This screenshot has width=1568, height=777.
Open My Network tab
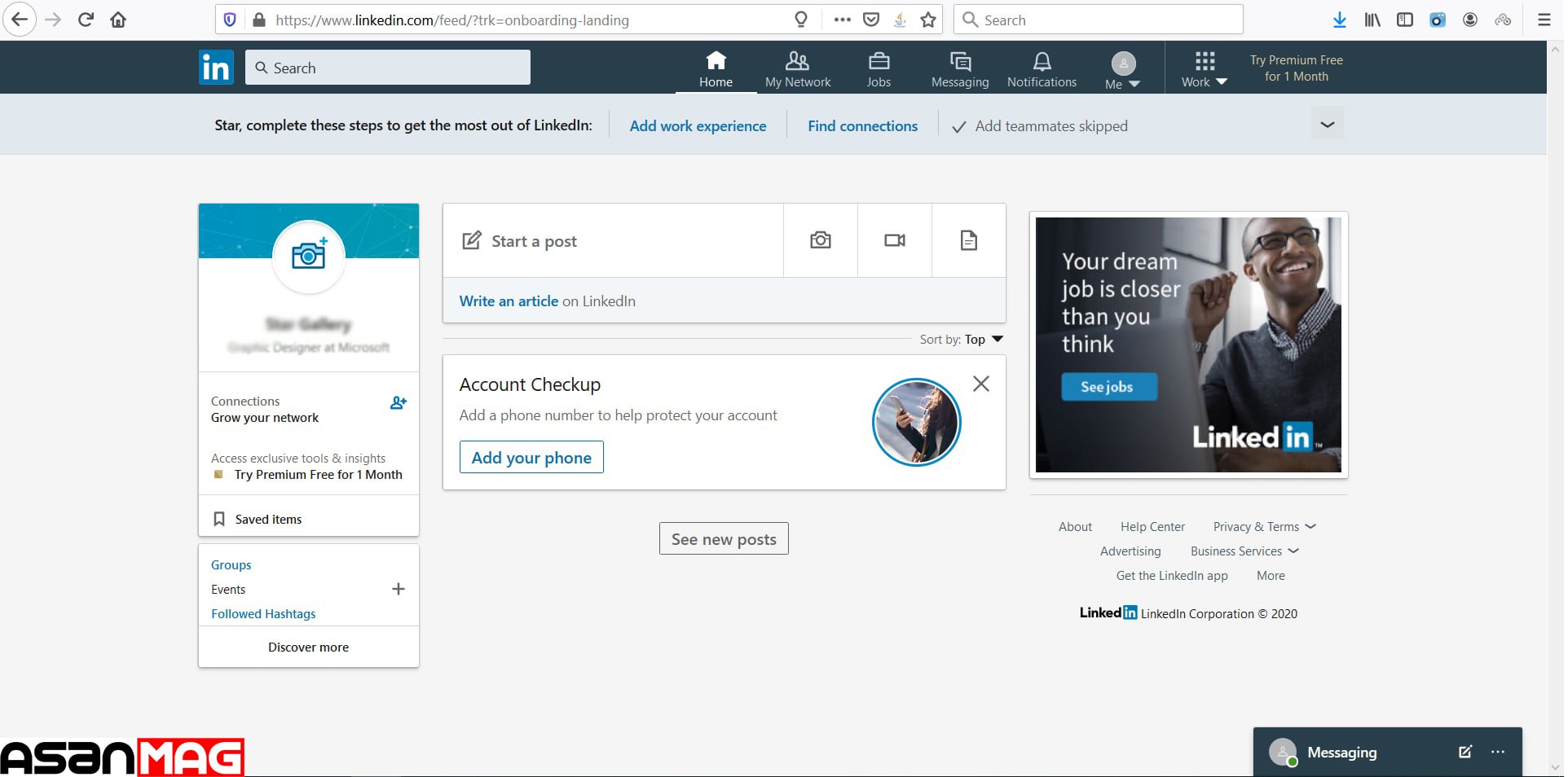(798, 69)
